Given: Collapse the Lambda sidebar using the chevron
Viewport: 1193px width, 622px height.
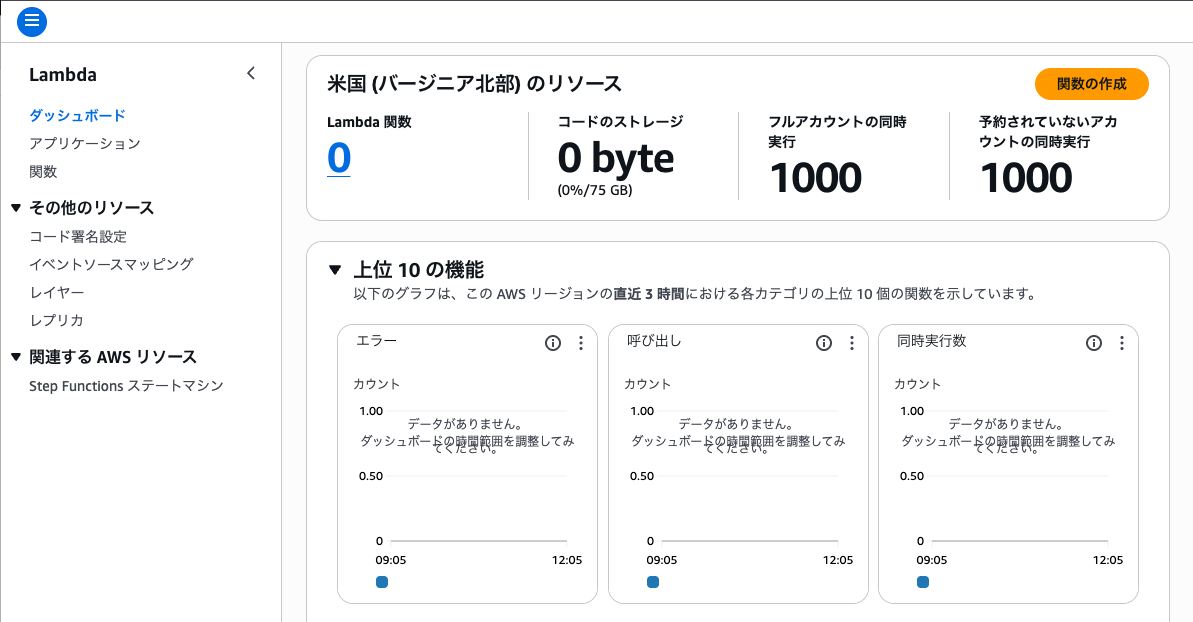Looking at the screenshot, I should pos(250,73).
